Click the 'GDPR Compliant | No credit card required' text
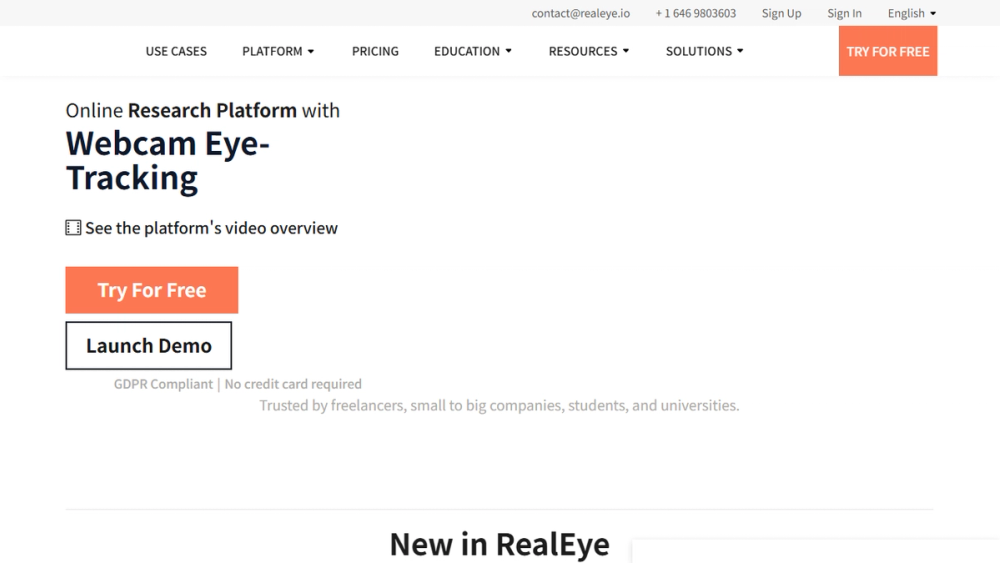This screenshot has height=563, width=1000. [x=237, y=384]
